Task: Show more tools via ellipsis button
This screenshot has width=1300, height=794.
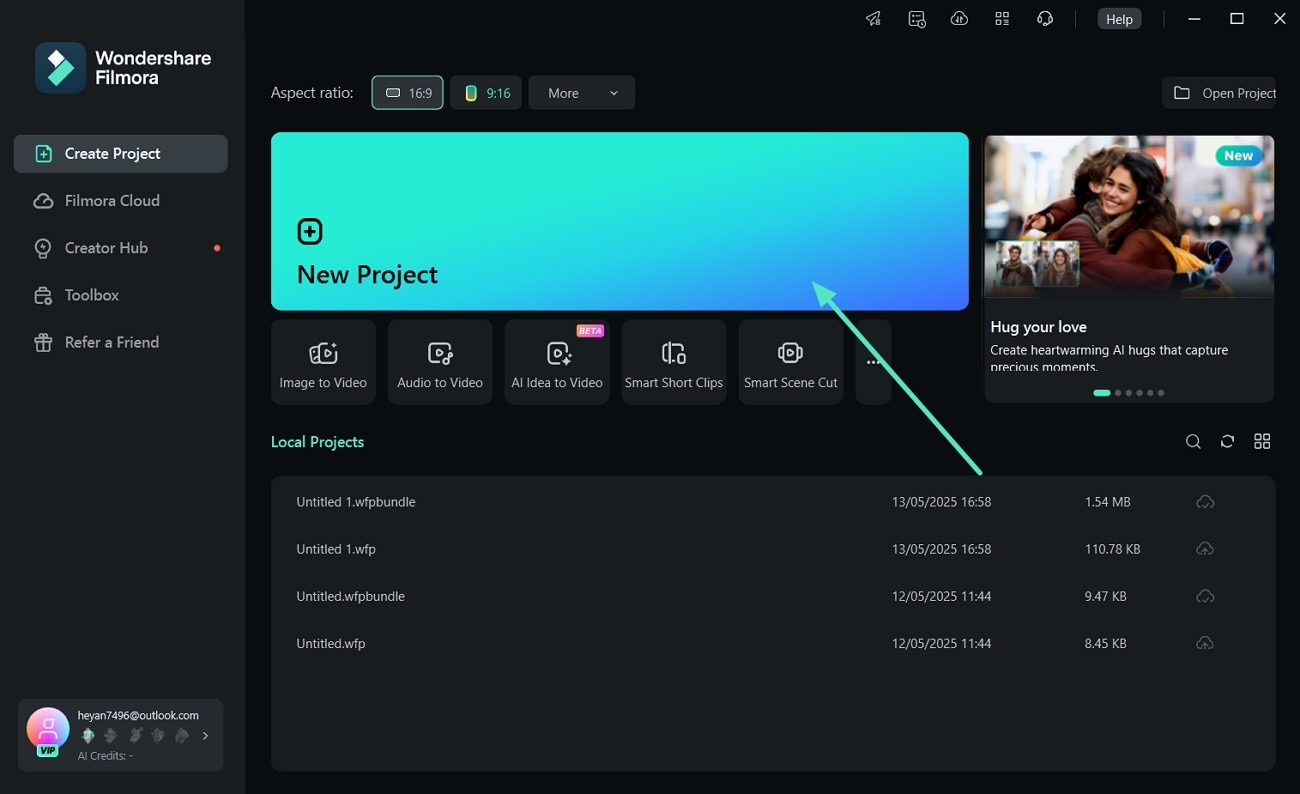Action: point(873,362)
